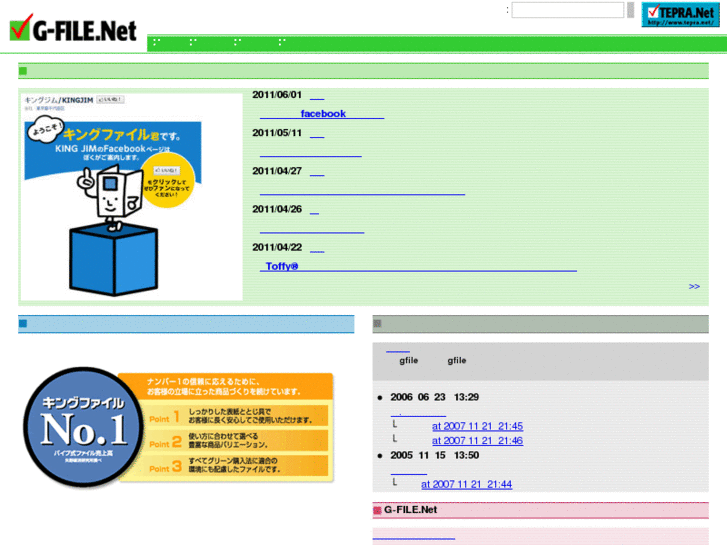Open the facebook news headline link
Screen dimensions: 727x545
tap(322, 114)
